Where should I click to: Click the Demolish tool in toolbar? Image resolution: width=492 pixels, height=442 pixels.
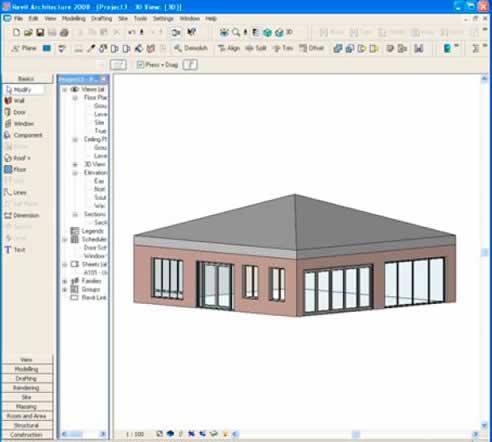pyautogui.click(x=191, y=48)
